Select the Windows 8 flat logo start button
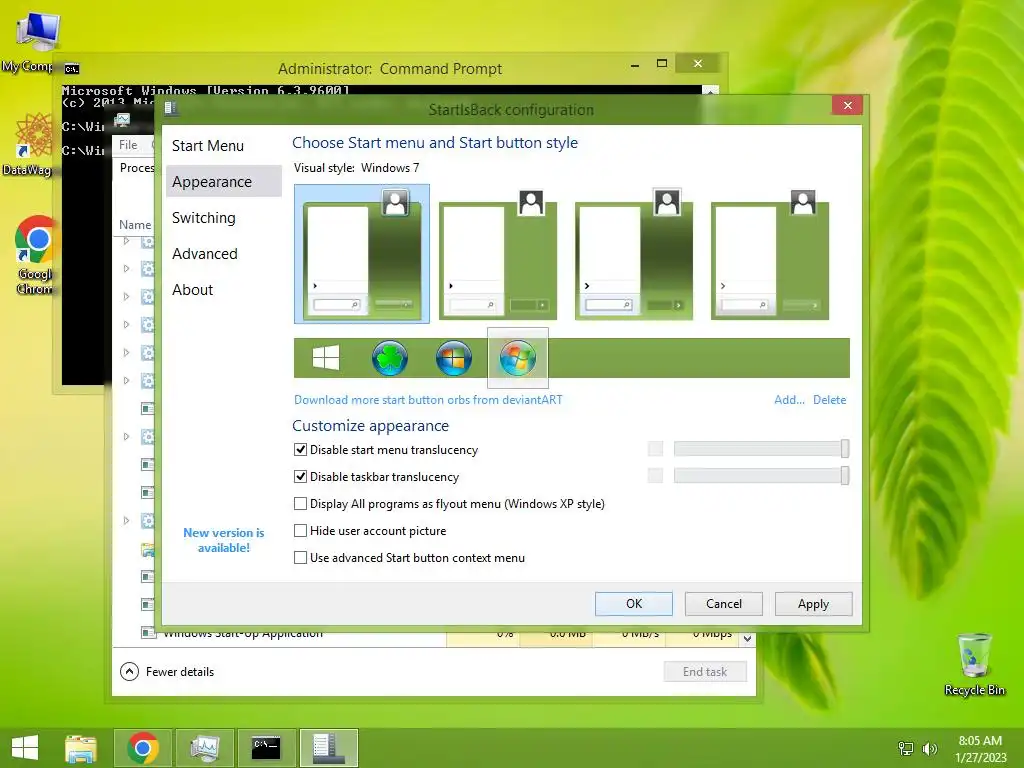 click(326, 358)
